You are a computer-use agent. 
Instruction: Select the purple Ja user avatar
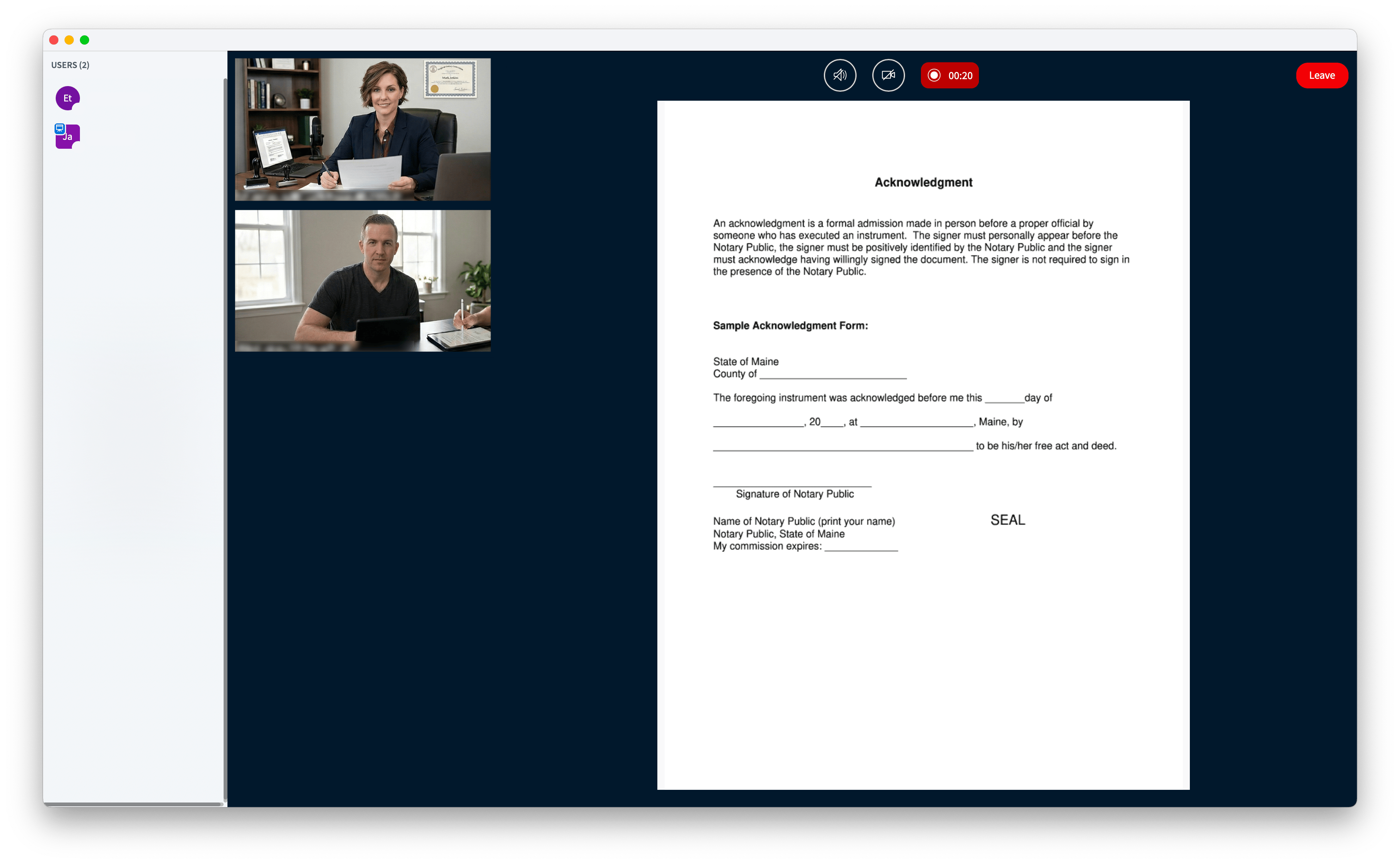point(68,136)
